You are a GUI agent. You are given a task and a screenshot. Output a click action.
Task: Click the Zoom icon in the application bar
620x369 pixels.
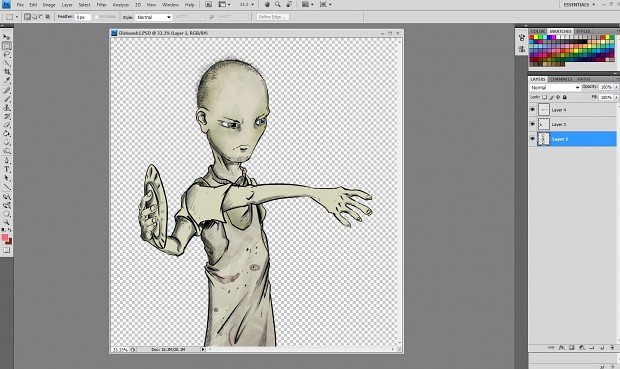[x=278, y=5]
